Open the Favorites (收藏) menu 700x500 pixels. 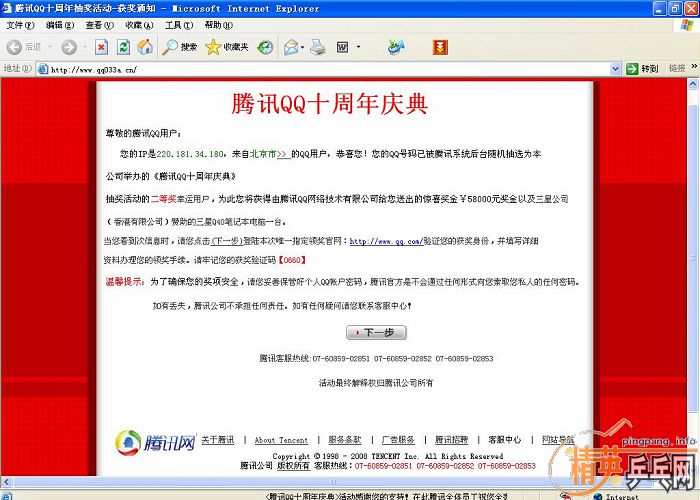(x=139, y=25)
